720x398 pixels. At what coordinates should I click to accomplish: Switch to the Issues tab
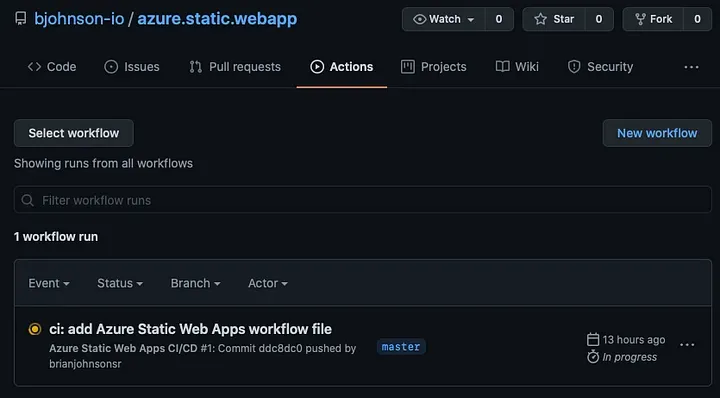coord(132,67)
